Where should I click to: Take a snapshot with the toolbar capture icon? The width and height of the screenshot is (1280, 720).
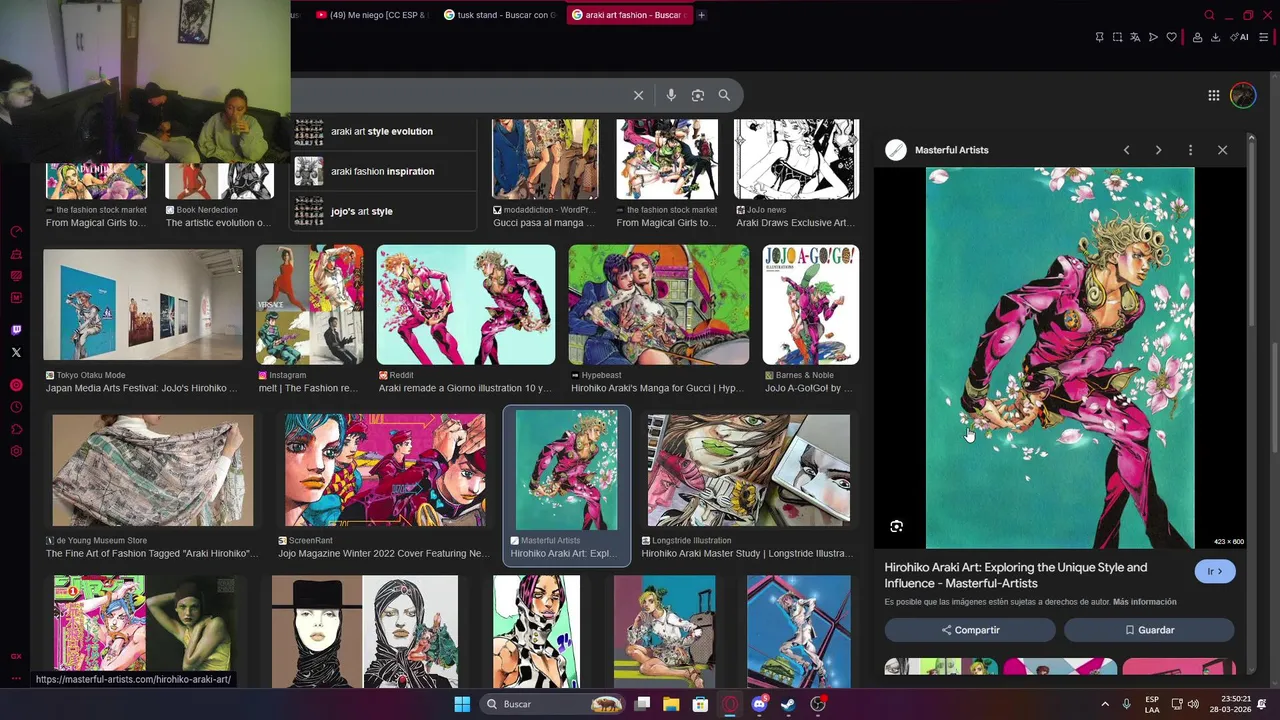[1117, 37]
